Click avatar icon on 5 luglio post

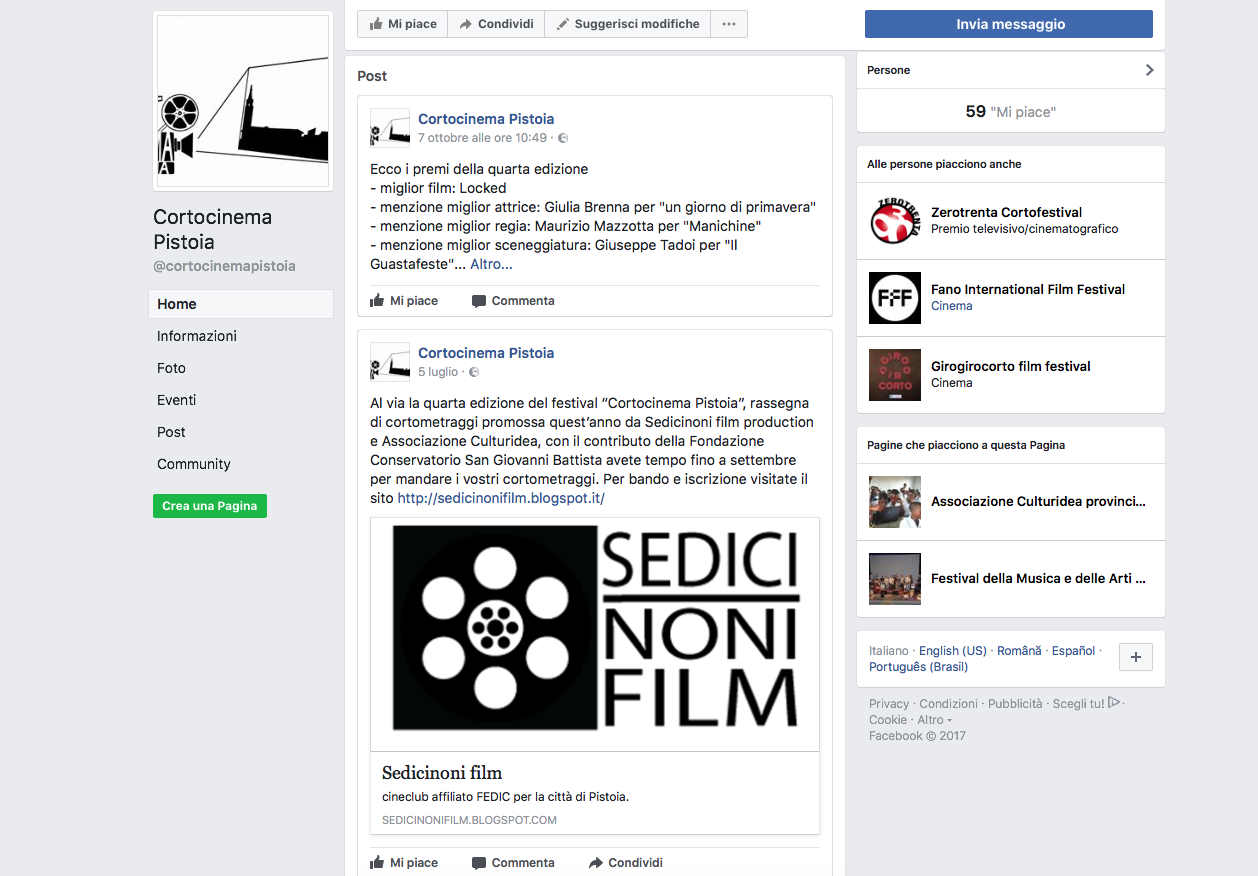click(x=390, y=362)
